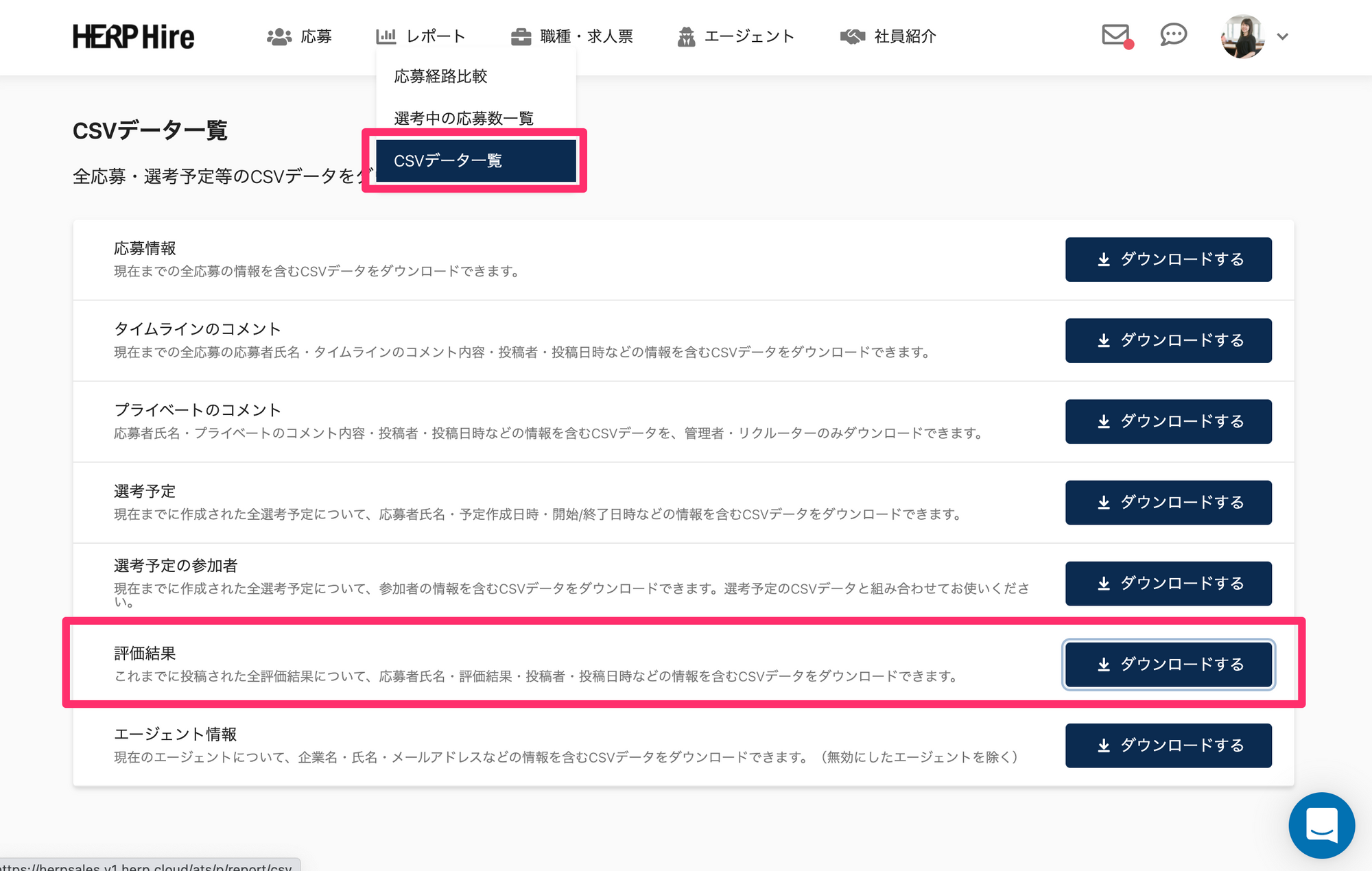The image size is (1372, 871).
Task: Click the 応募 people icon in navigation
Action: pyautogui.click(x=279, y=36)
